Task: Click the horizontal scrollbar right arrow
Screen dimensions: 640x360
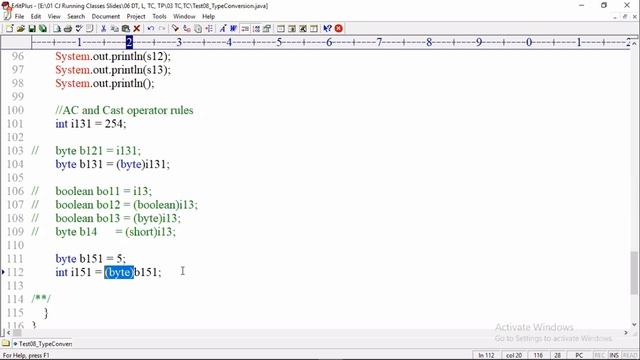Action: [x=626, y=333]
